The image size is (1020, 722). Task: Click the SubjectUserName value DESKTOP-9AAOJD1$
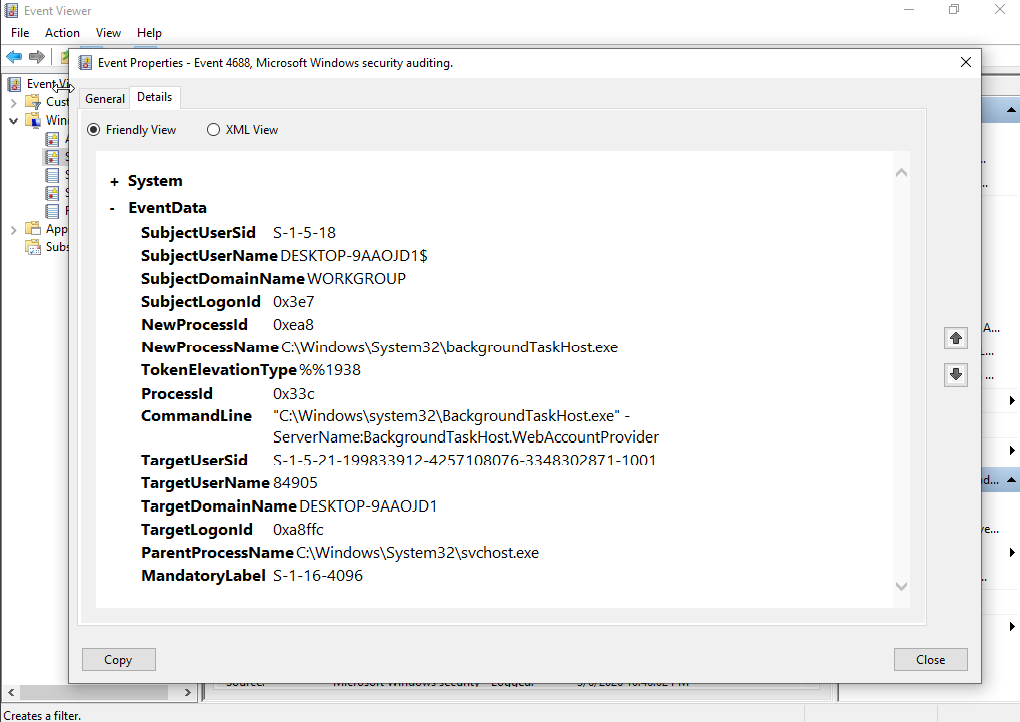[x=354, y=256]
